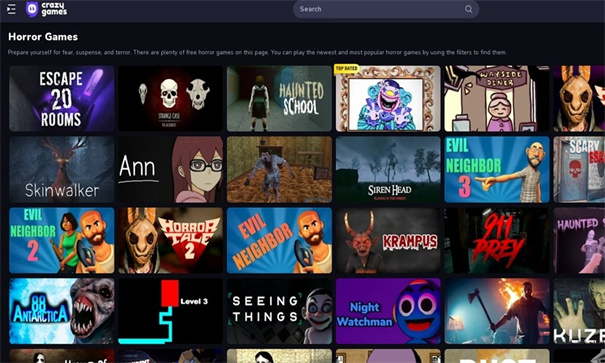Launch the 911 Prey game
Image resolution: width=605 pixels, height=363 pixels.
coord(497,240)
